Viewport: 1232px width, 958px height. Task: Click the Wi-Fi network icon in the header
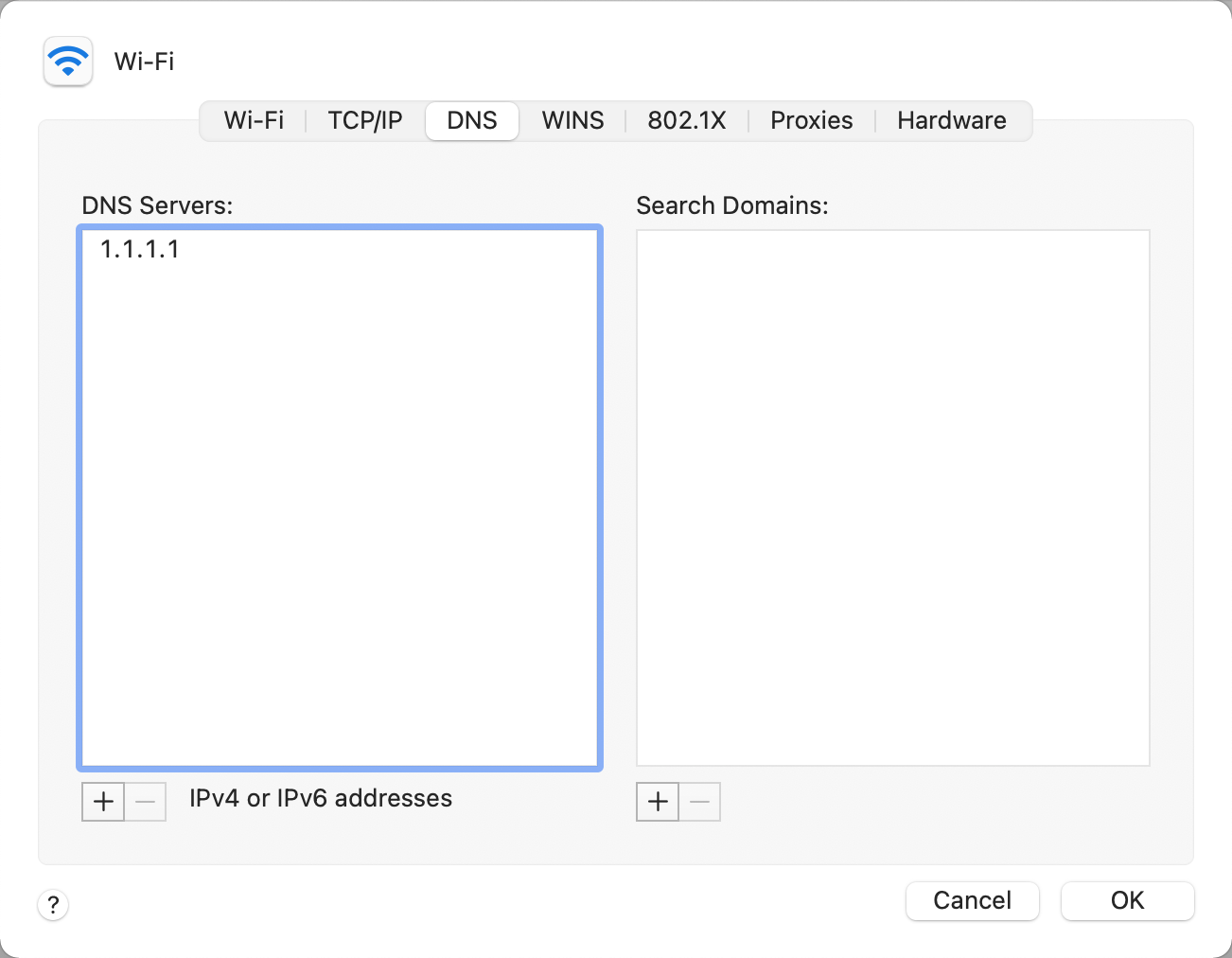click(x=68, y=62)
